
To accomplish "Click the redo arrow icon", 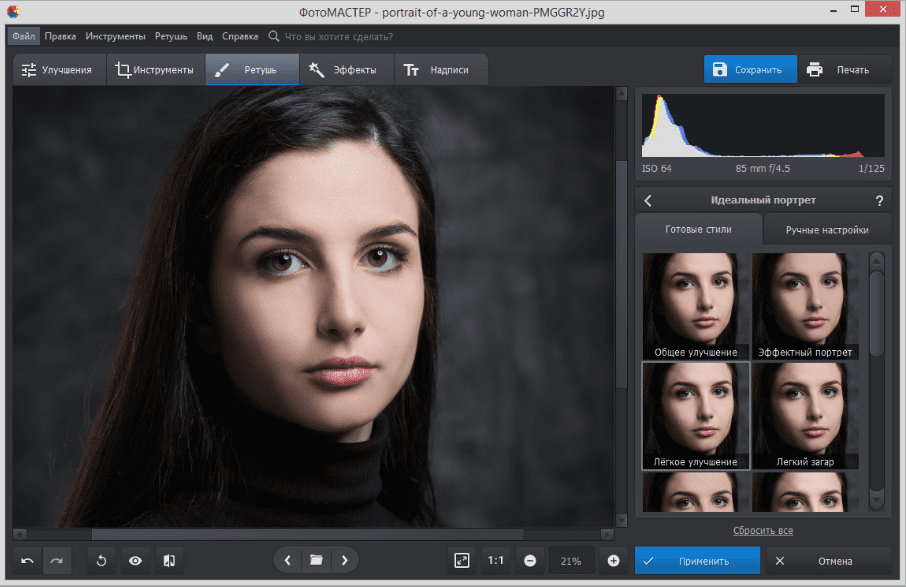I will click(x=57, y=561).
